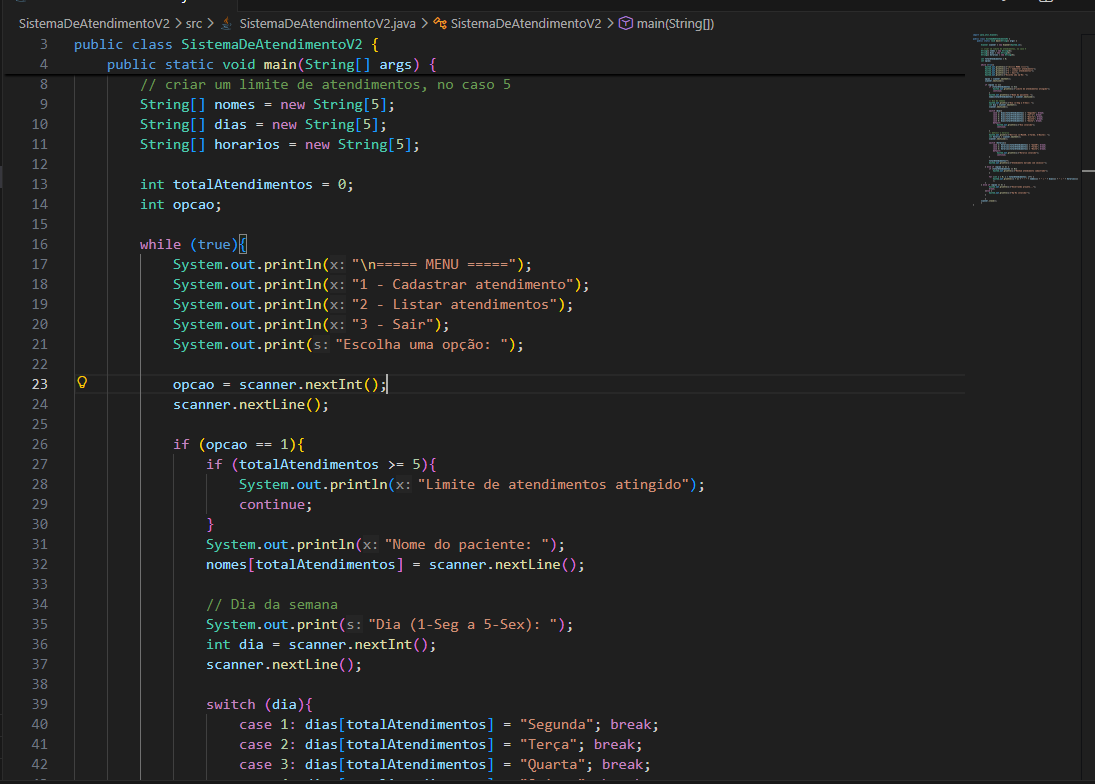Click line number 16 in the gutter
1095x784 pixels.
coord(39,244)
